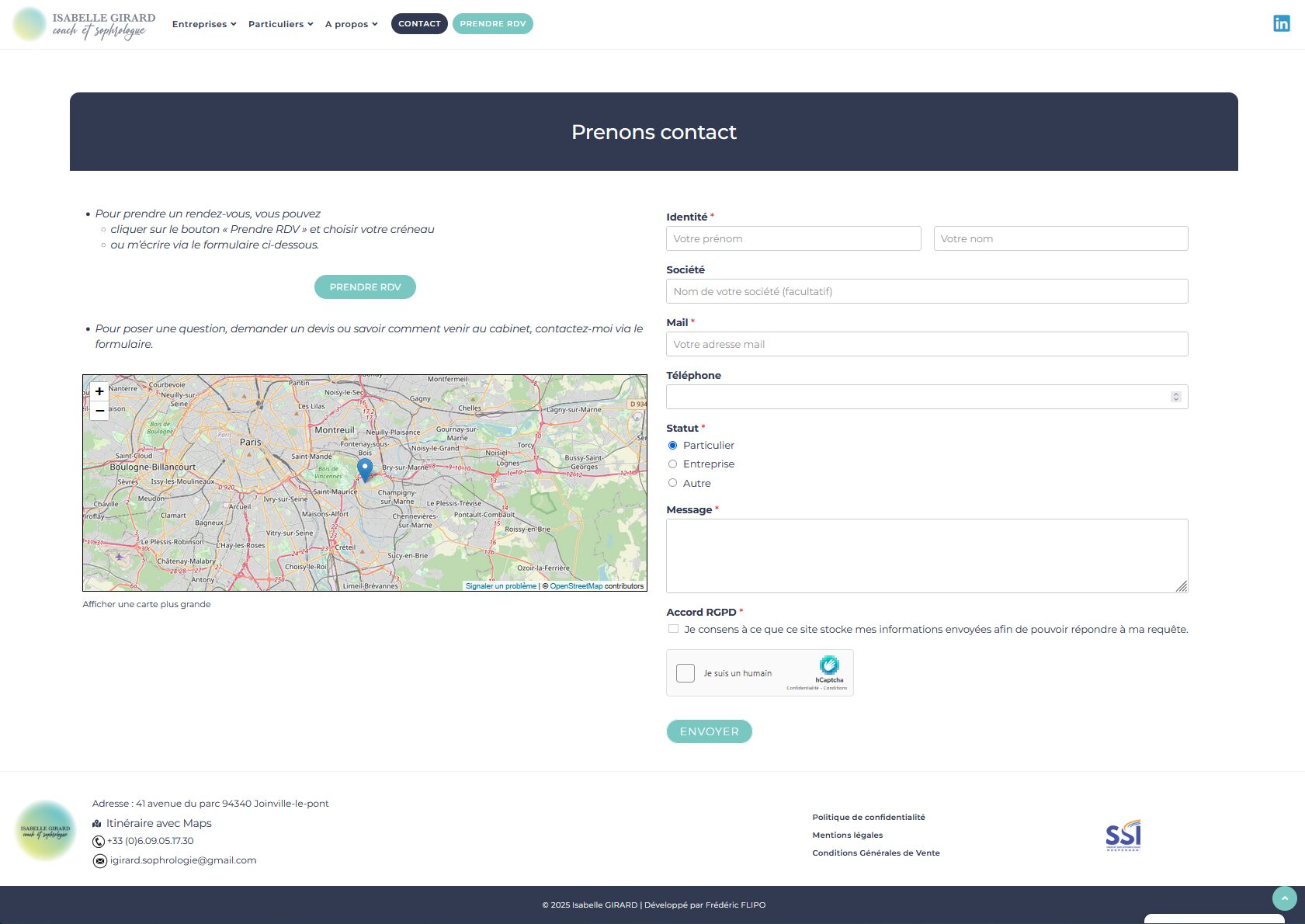Check the RGPD consent checkbox
This screenshot has height=924, width=1305.
673,629
